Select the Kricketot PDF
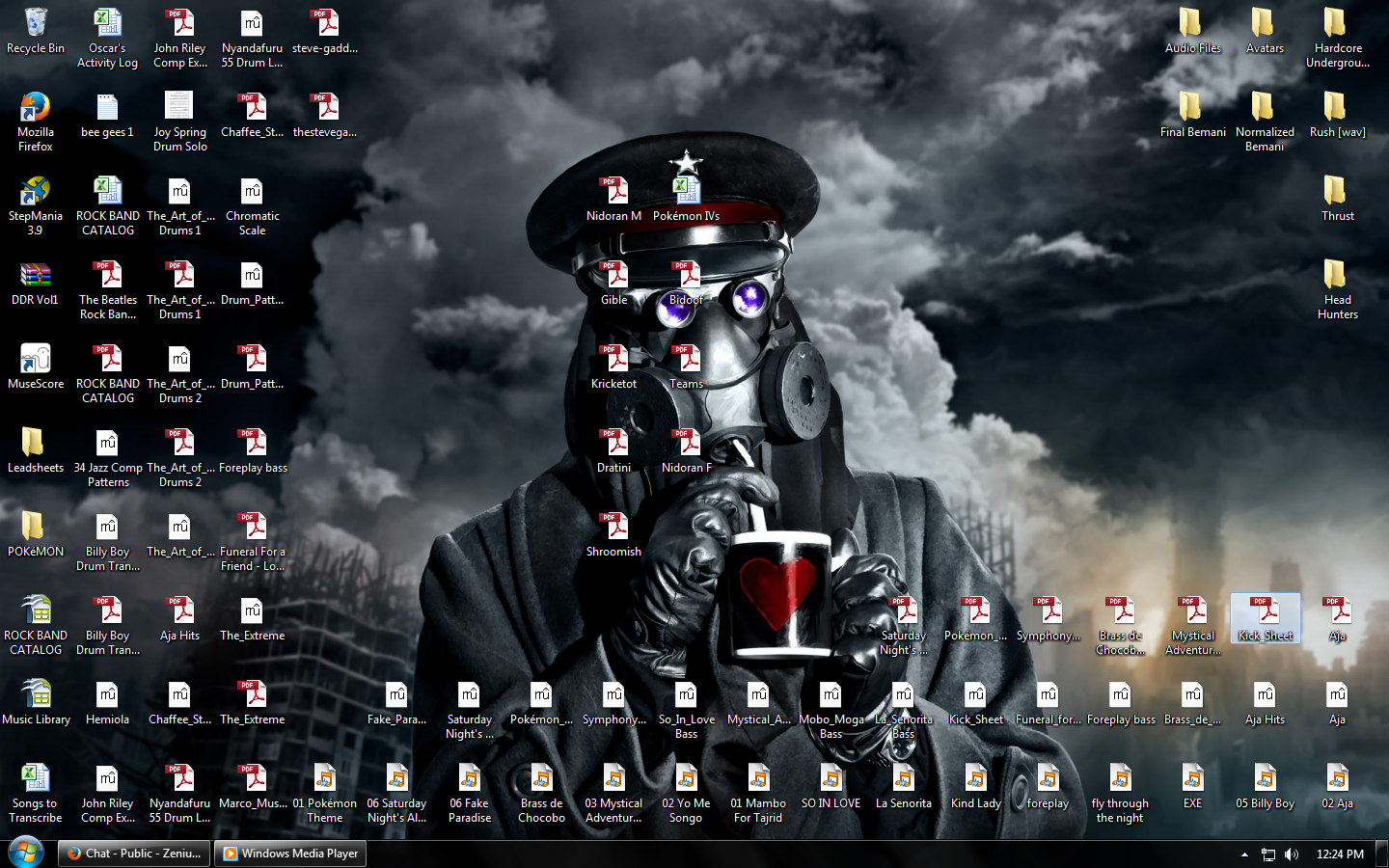The image size is (1389, 868). tap(613, 367)
